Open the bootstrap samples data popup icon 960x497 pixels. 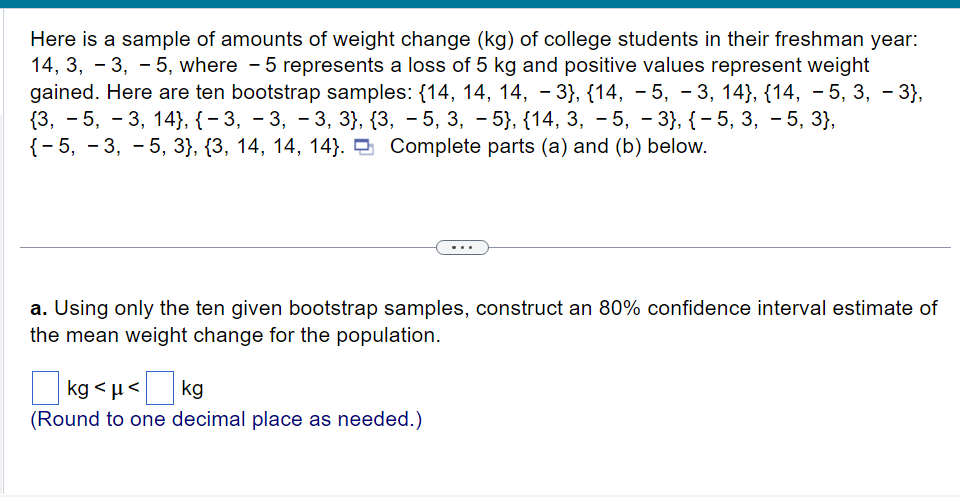point(364,148)
